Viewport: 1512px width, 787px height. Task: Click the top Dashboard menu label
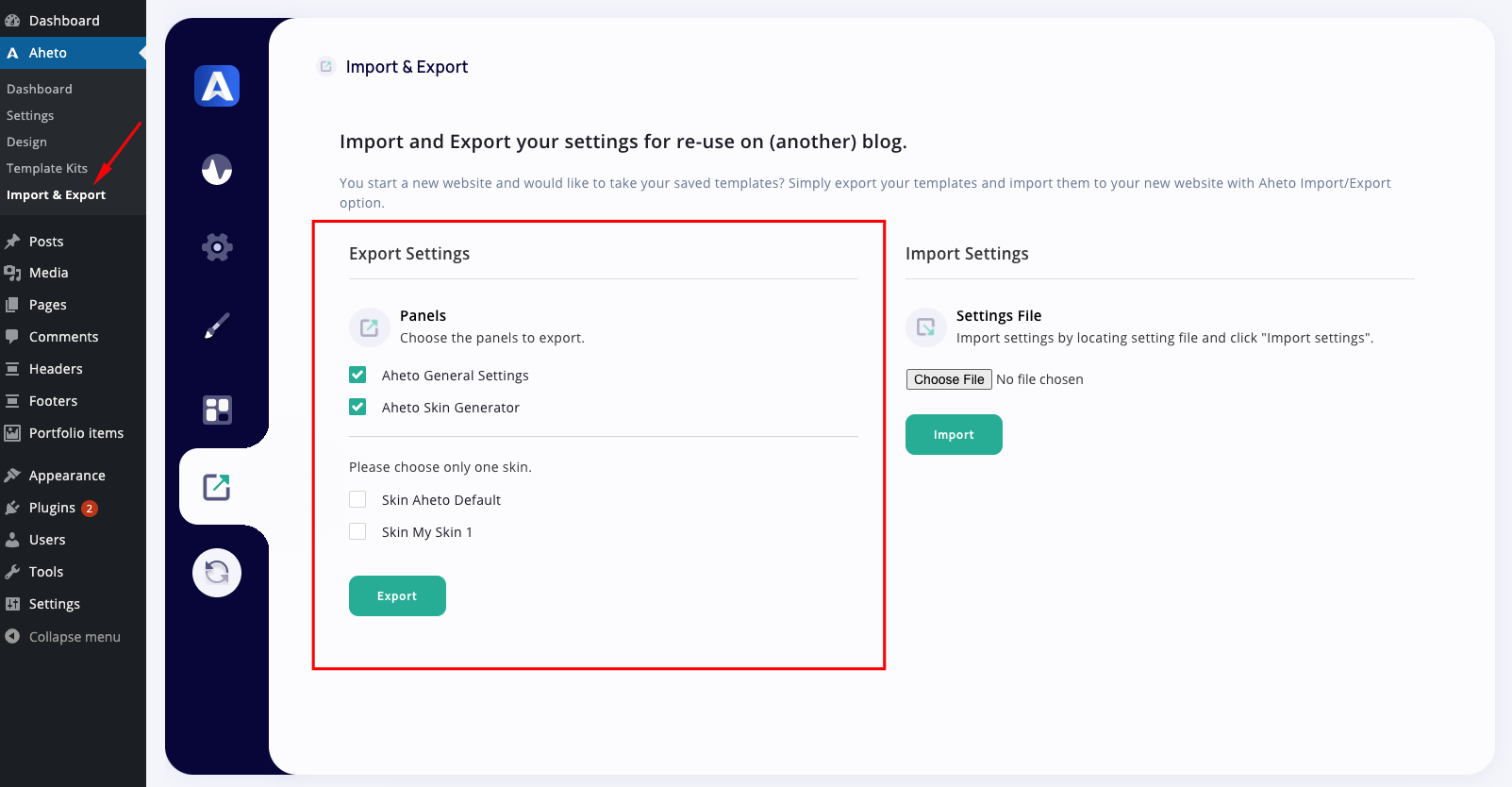(64, 21)
